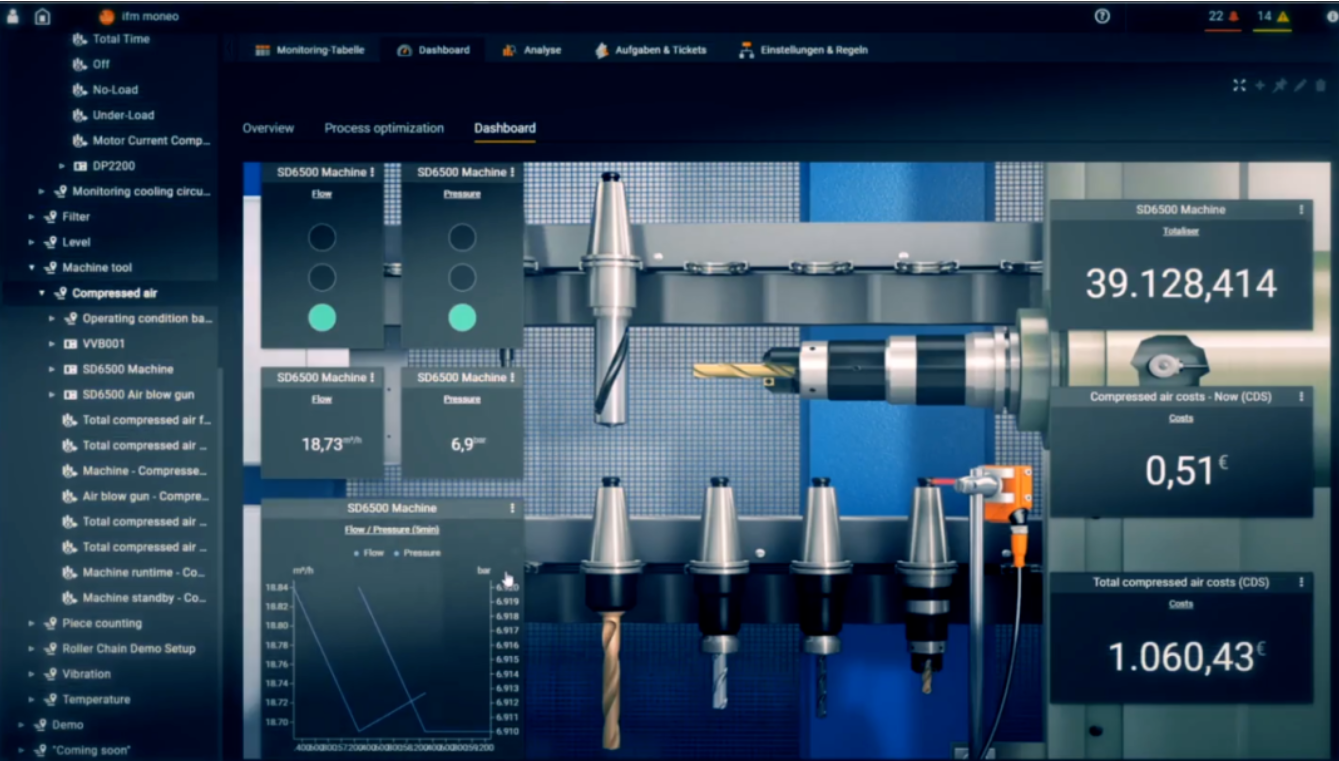The height and width of the screenshot is (761, 1339).
Task: Open the user profile icon
Action: pyautogui.click(x=13, y=16)
